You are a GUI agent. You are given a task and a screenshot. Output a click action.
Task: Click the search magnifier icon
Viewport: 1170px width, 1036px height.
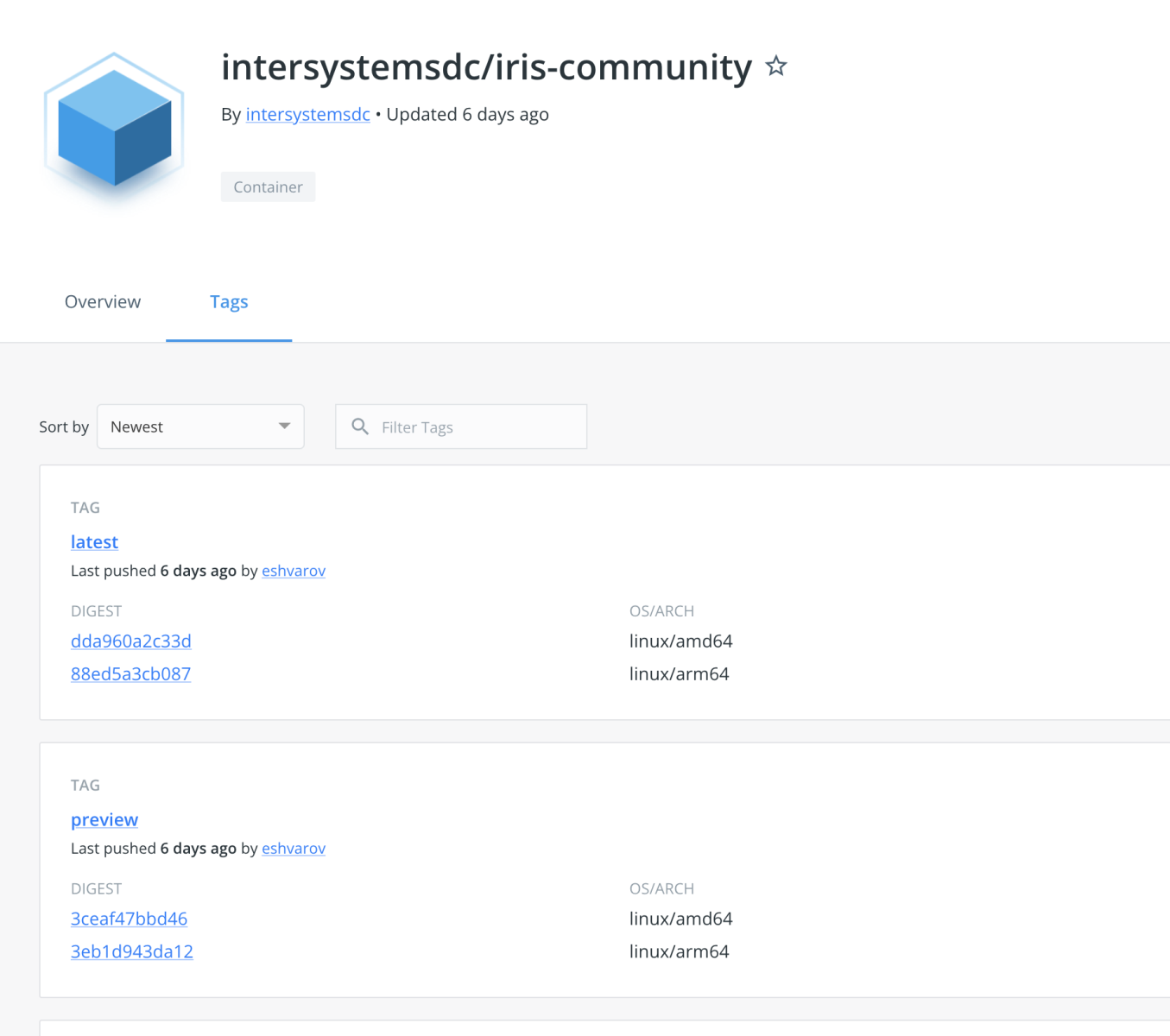(360, 426)
